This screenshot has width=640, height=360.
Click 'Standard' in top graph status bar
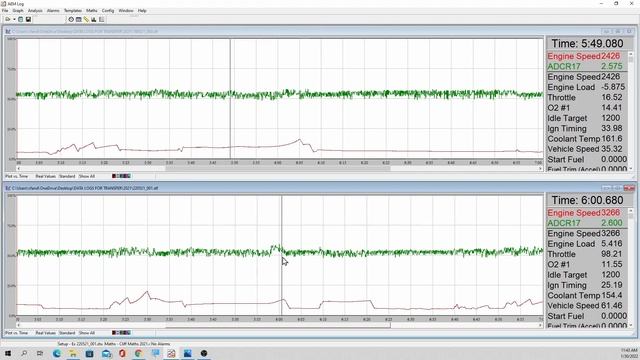pyautogui.click(x=67, y=176)
